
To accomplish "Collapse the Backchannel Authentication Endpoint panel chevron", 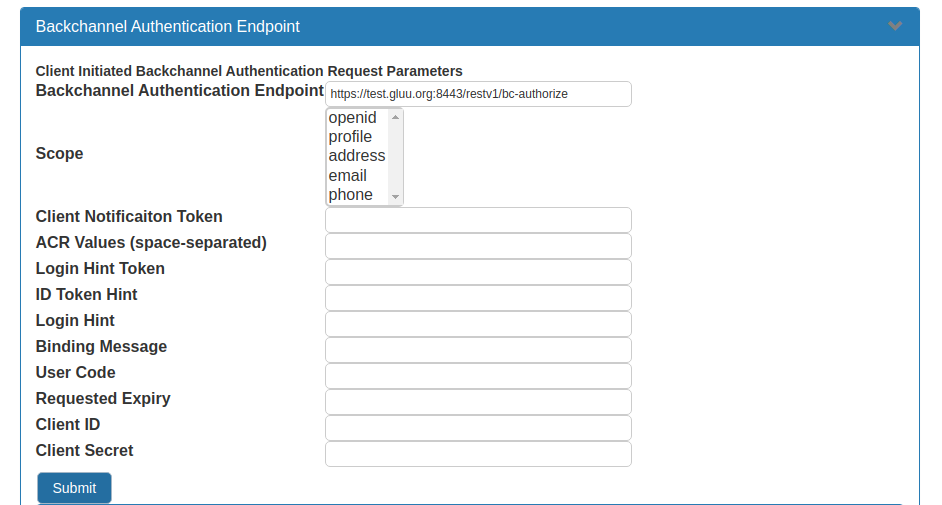I will click(x=895, y=26).
